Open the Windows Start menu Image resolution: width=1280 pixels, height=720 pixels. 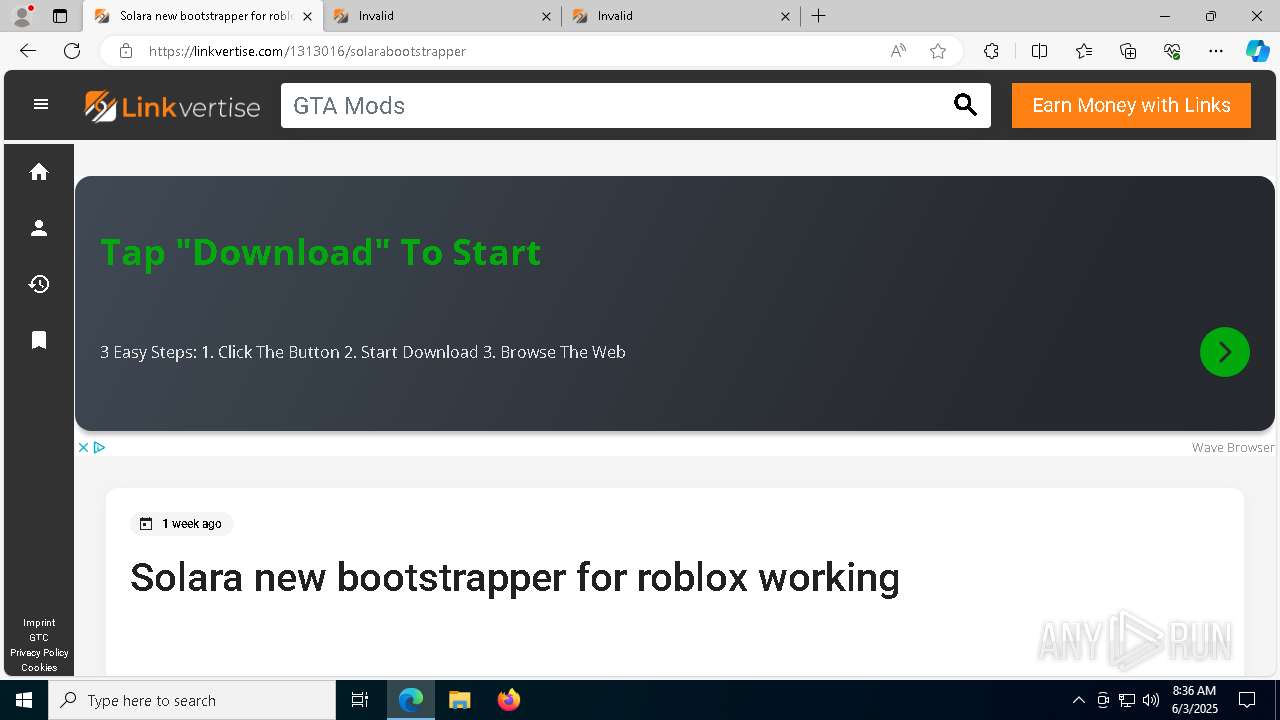[x=24, y=700]
